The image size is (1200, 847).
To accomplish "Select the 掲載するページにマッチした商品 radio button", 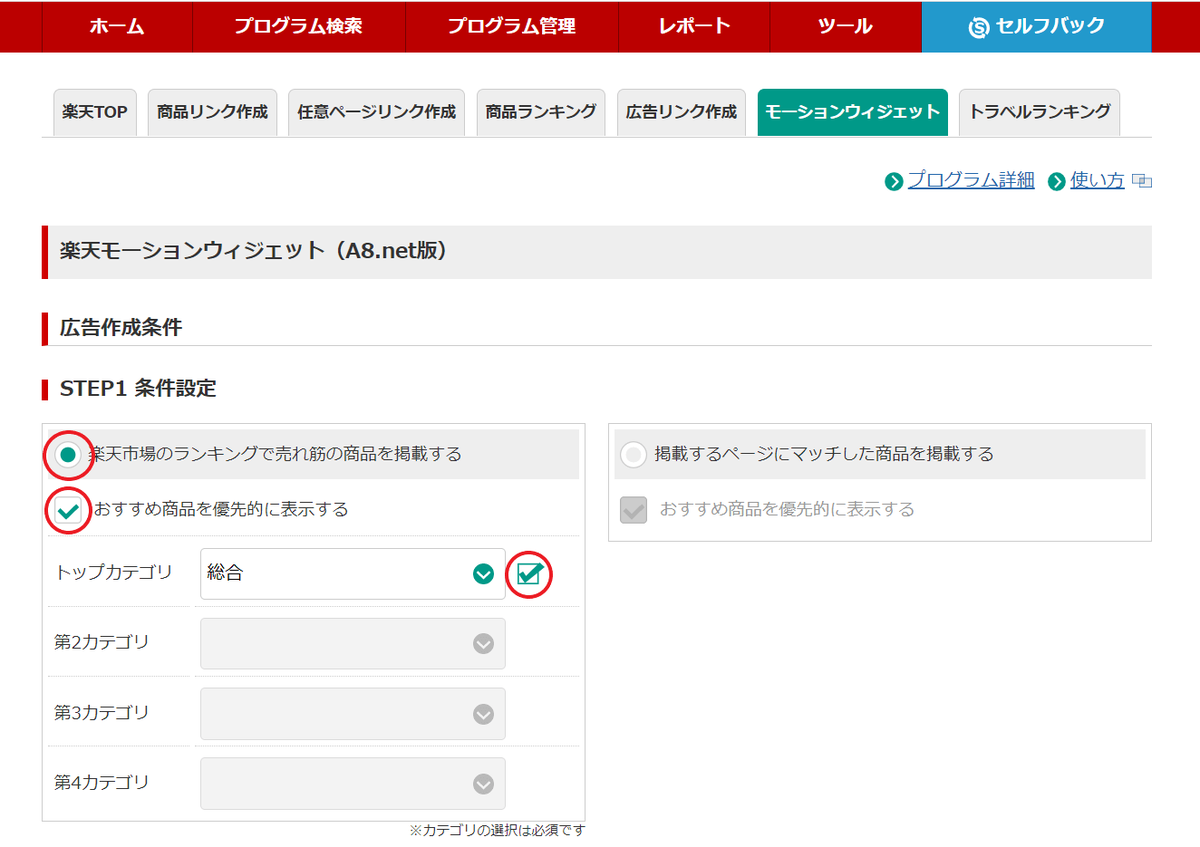I will pos(633,455).
